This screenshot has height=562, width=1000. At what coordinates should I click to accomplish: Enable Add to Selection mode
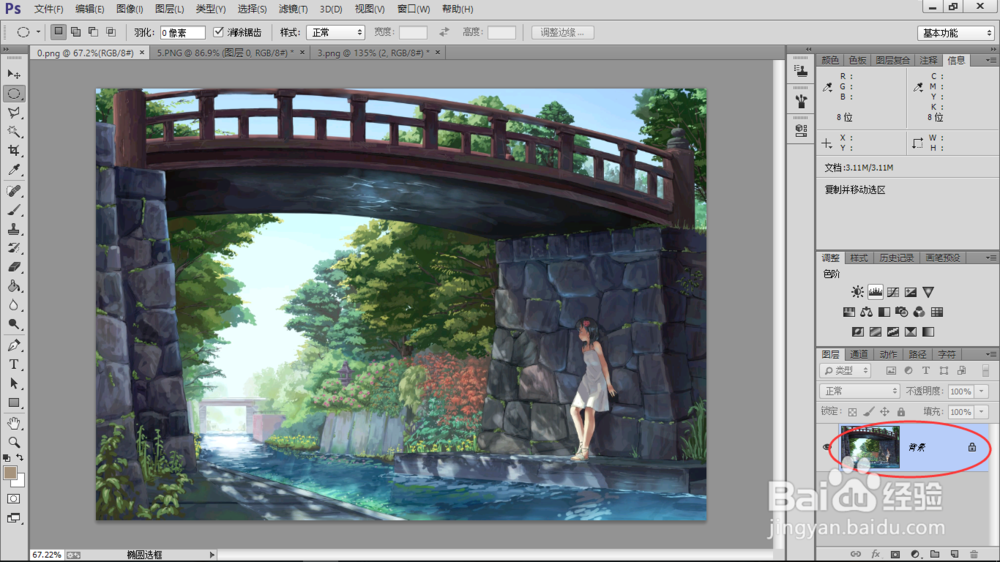coord(75,32)
